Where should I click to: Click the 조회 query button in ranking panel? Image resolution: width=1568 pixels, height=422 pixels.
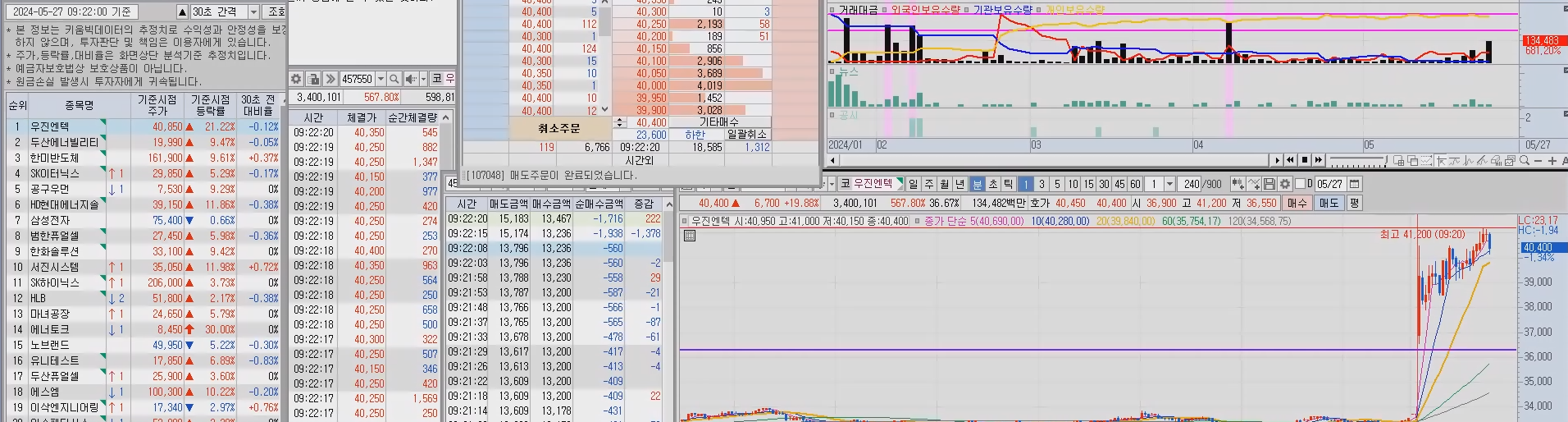click(276, 11)
